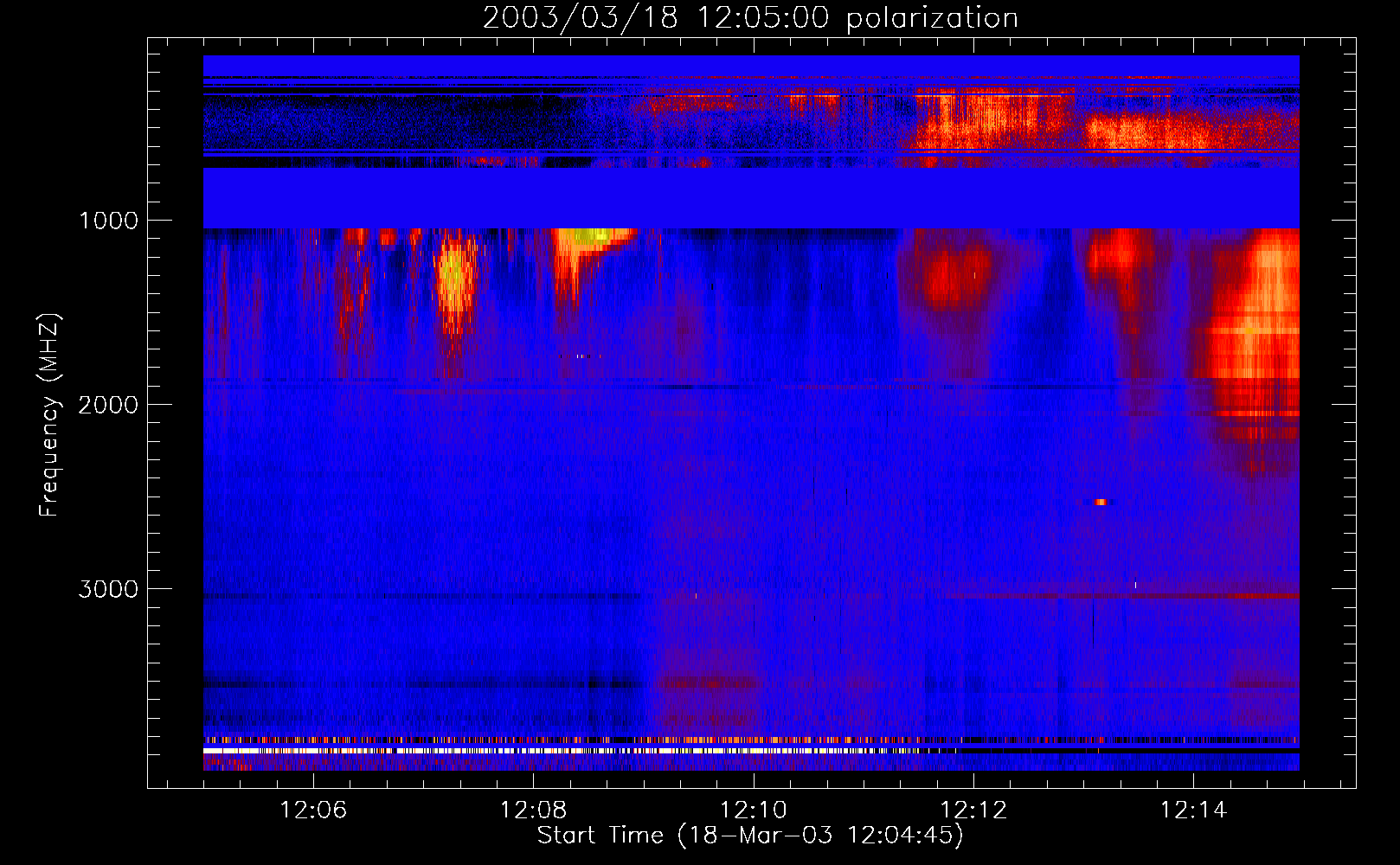Click the 'Start Time (18-Mar-03 12:04:45)' label
Screen dimensions: 1400x865
click(750, 836)
